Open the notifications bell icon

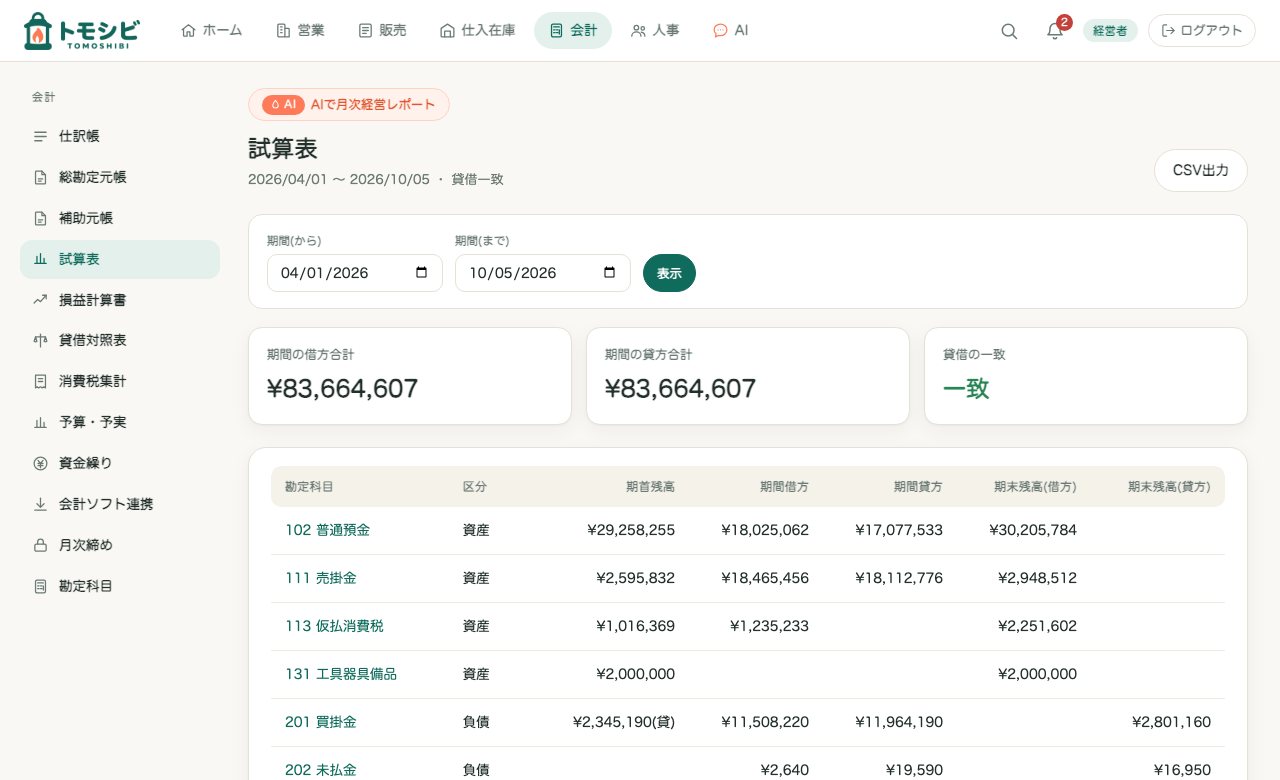pyautogui.click(x=1055, y=31)
